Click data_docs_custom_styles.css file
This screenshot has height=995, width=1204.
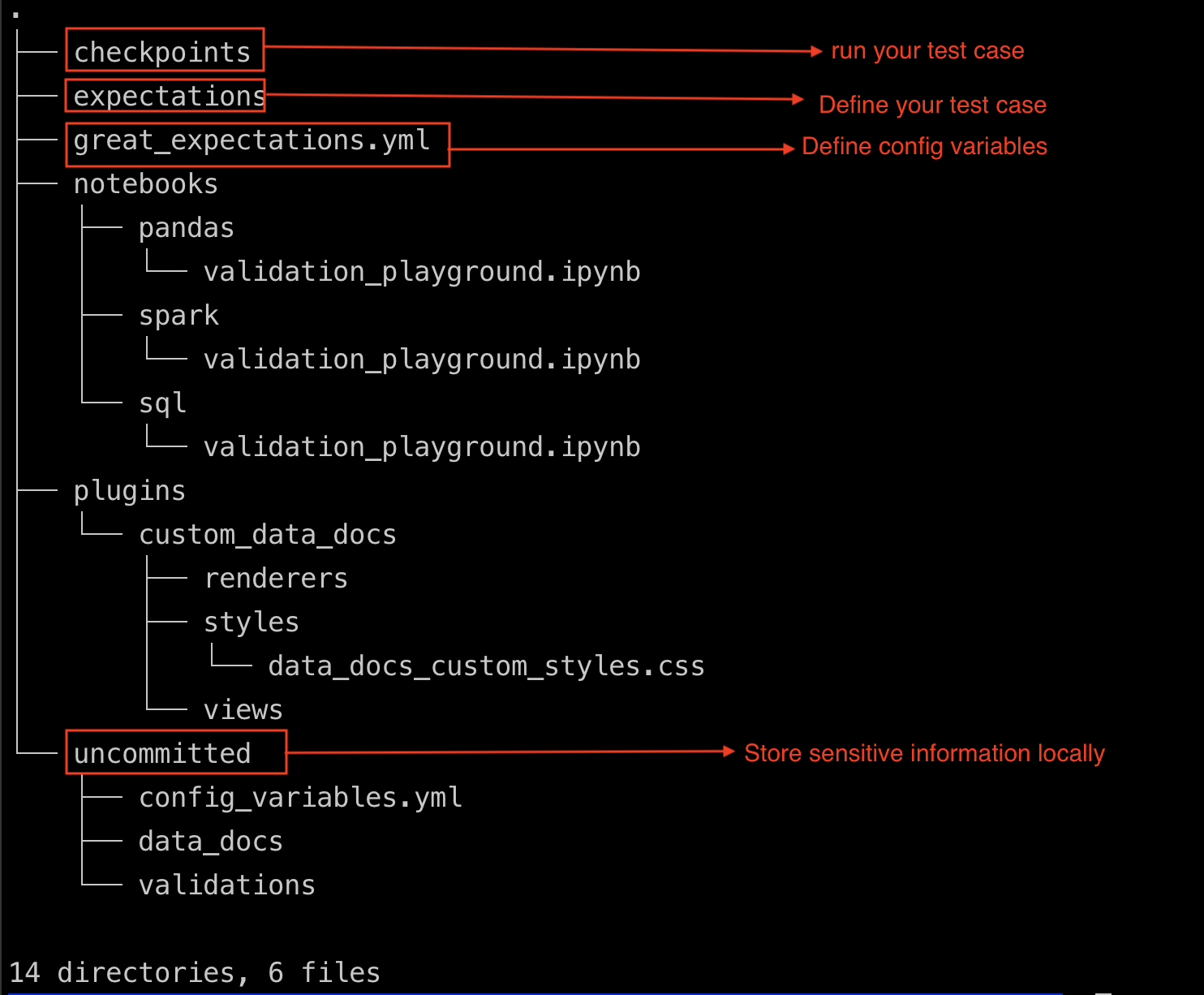[486, 666]
